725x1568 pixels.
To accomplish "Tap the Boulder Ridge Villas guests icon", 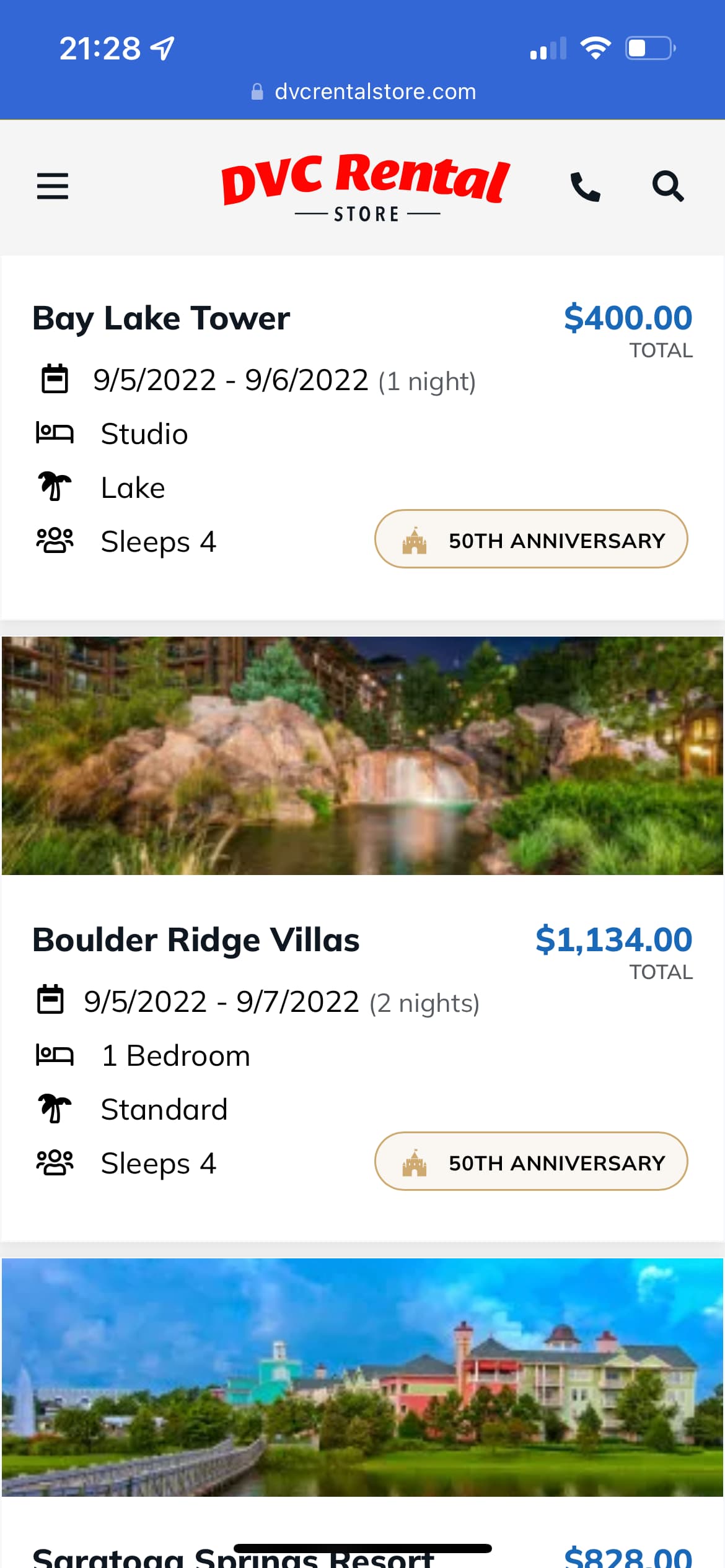I will coord(55,1162).
